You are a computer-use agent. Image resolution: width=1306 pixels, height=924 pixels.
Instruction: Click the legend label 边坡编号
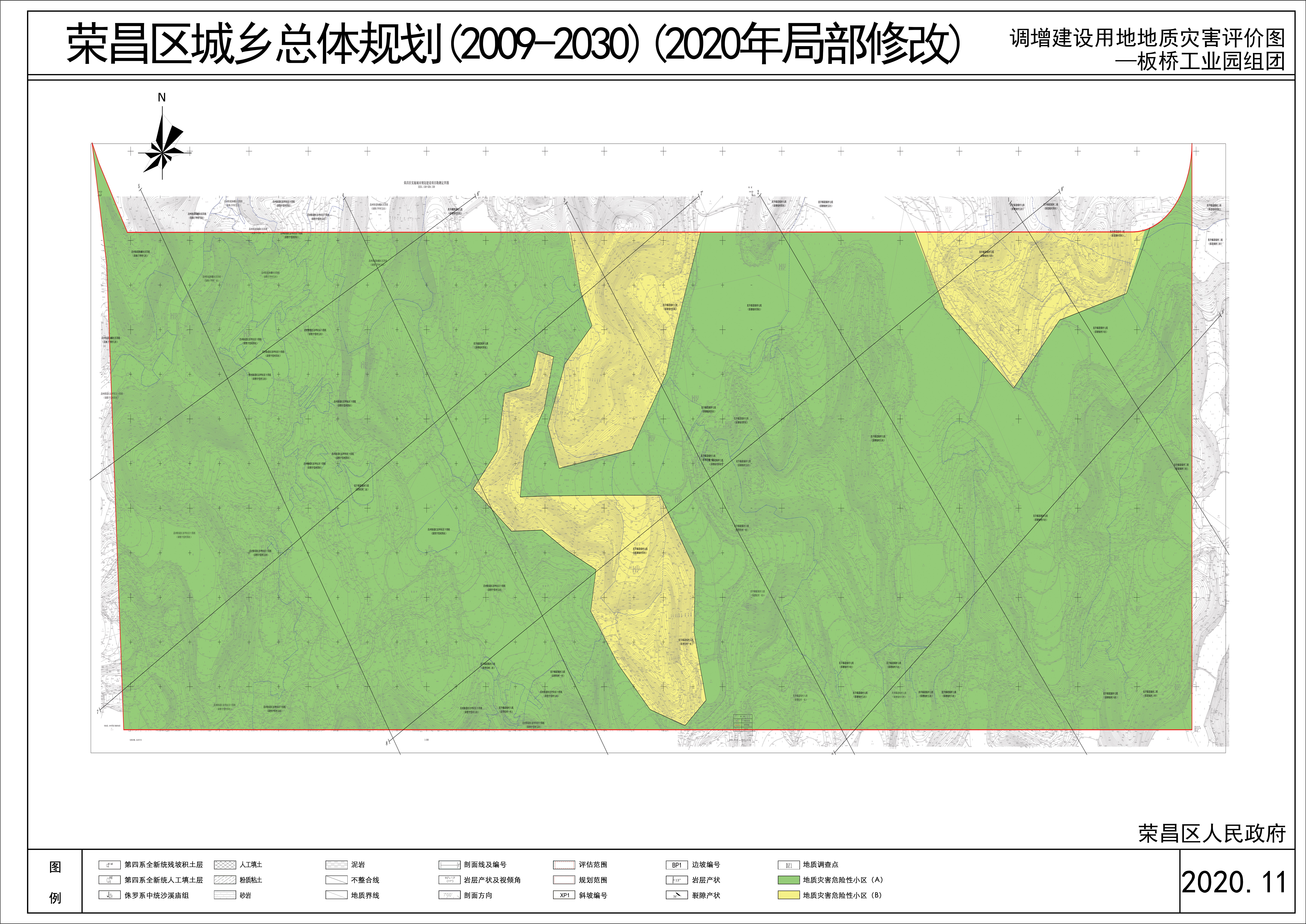click(706, 865)
